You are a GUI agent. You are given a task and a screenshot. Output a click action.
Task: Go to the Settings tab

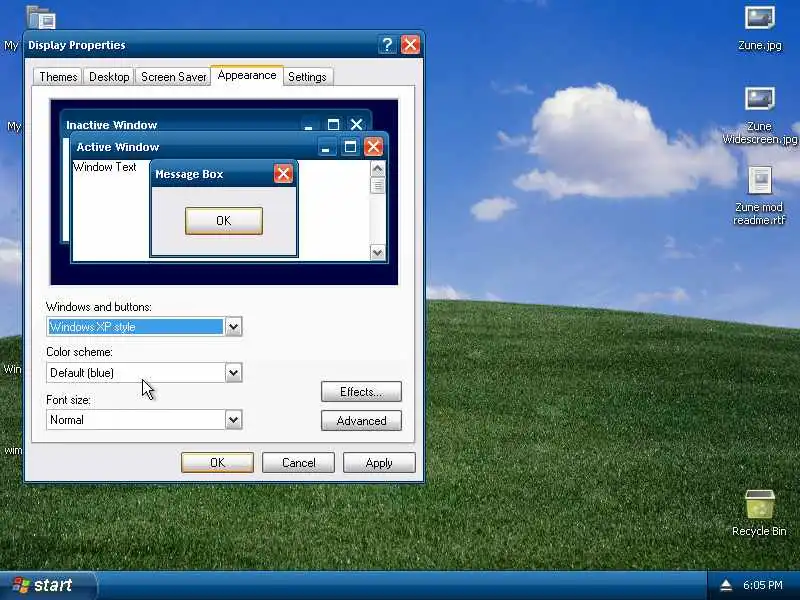coord(307,77)
